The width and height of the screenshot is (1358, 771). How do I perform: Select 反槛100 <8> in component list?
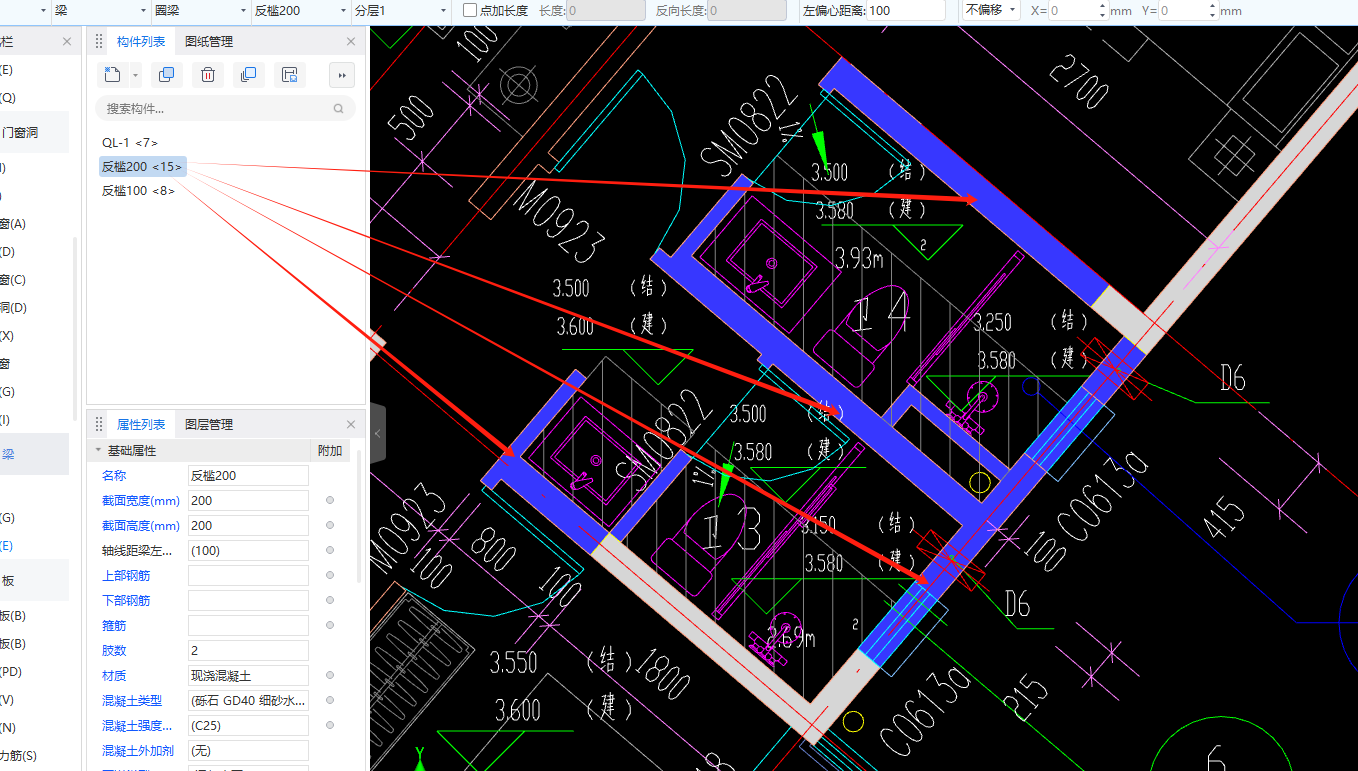point(138,191)
